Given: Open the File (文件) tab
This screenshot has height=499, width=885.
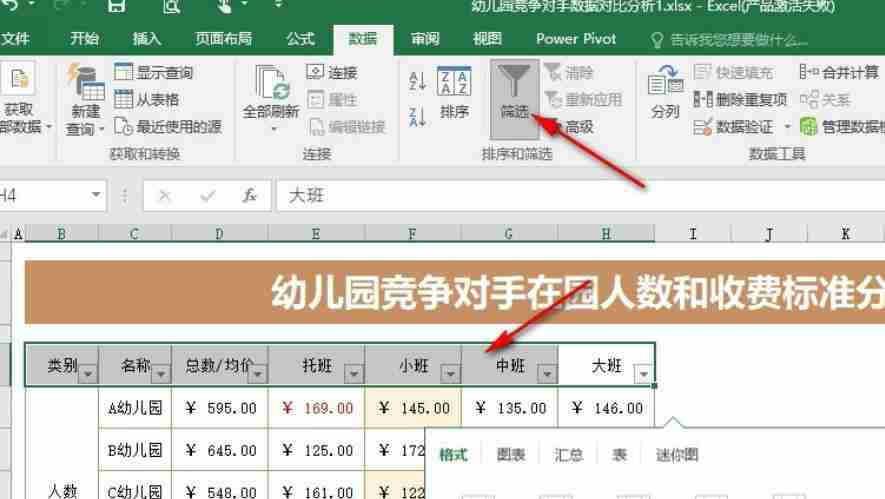Looking at the screenshot, I should (x=16, y=39).
